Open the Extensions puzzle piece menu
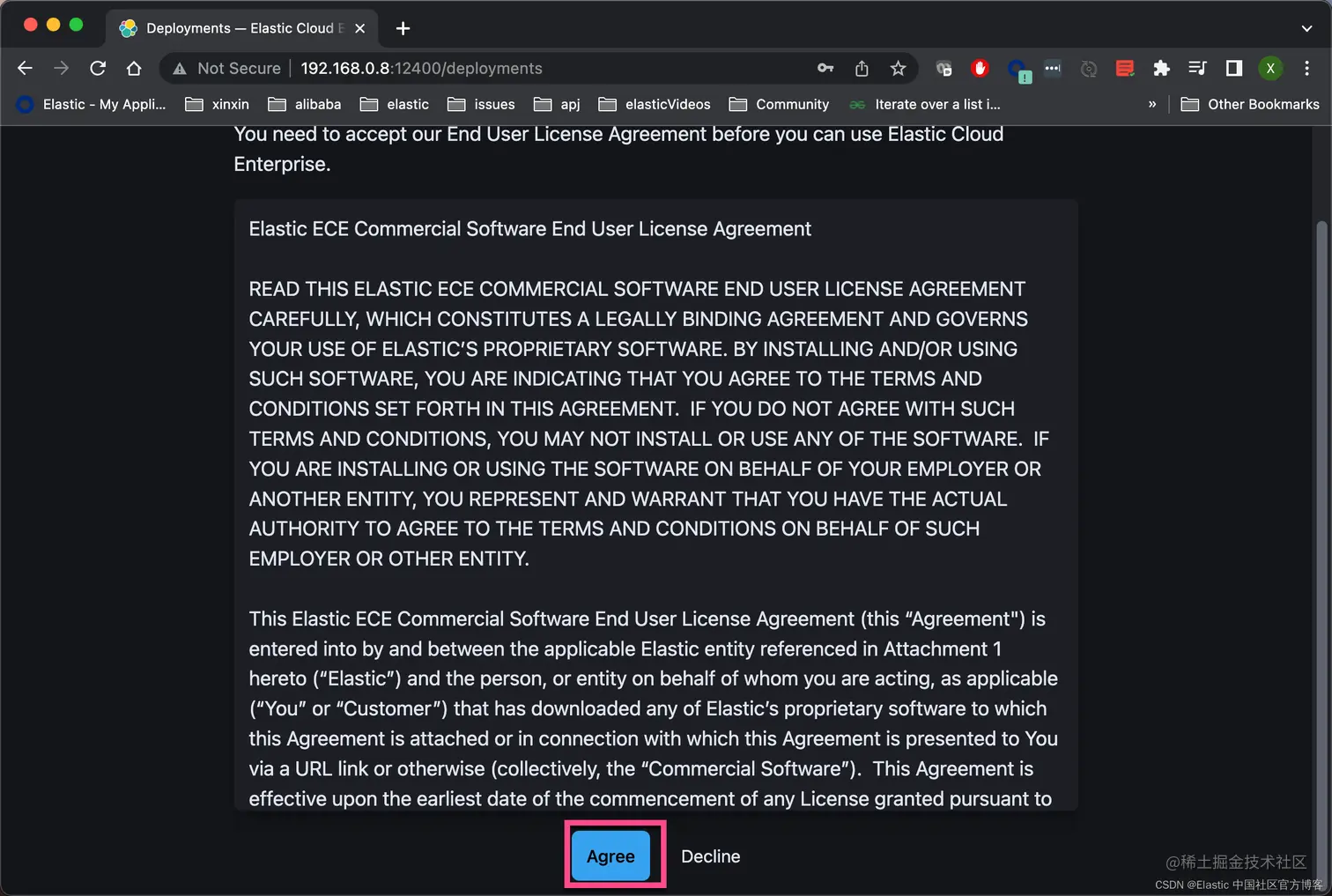This screenshot has height=896, width=1332. click(x=1161, y=68)
